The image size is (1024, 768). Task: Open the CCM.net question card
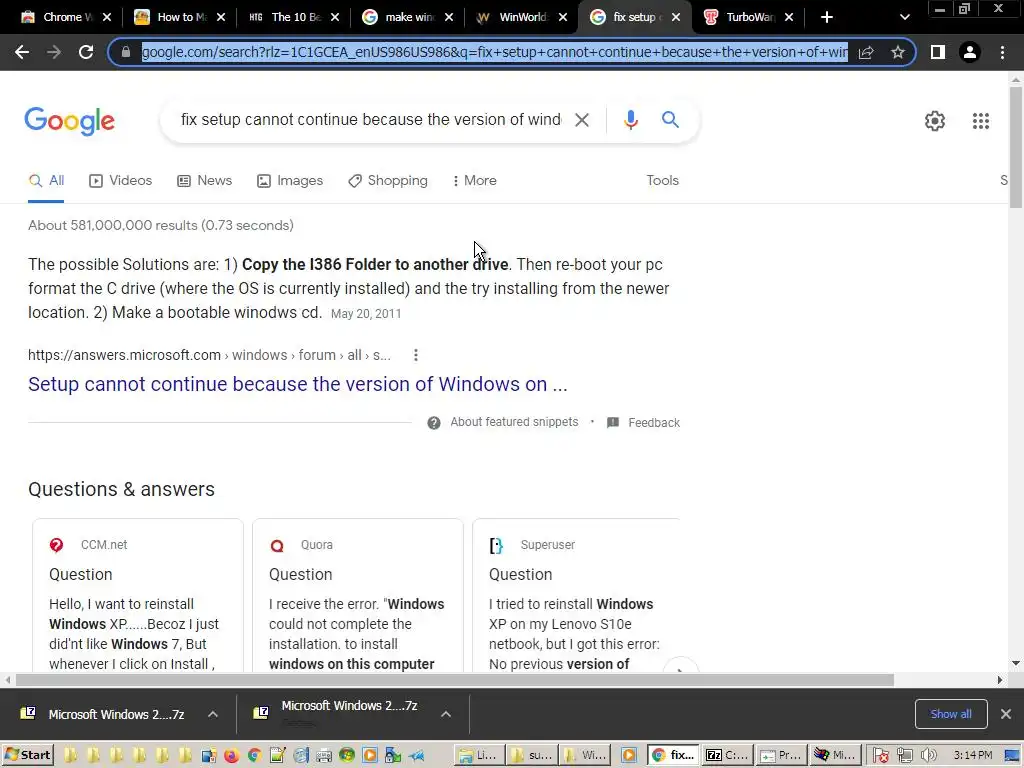pyautogui.click(x=138, y=596)
